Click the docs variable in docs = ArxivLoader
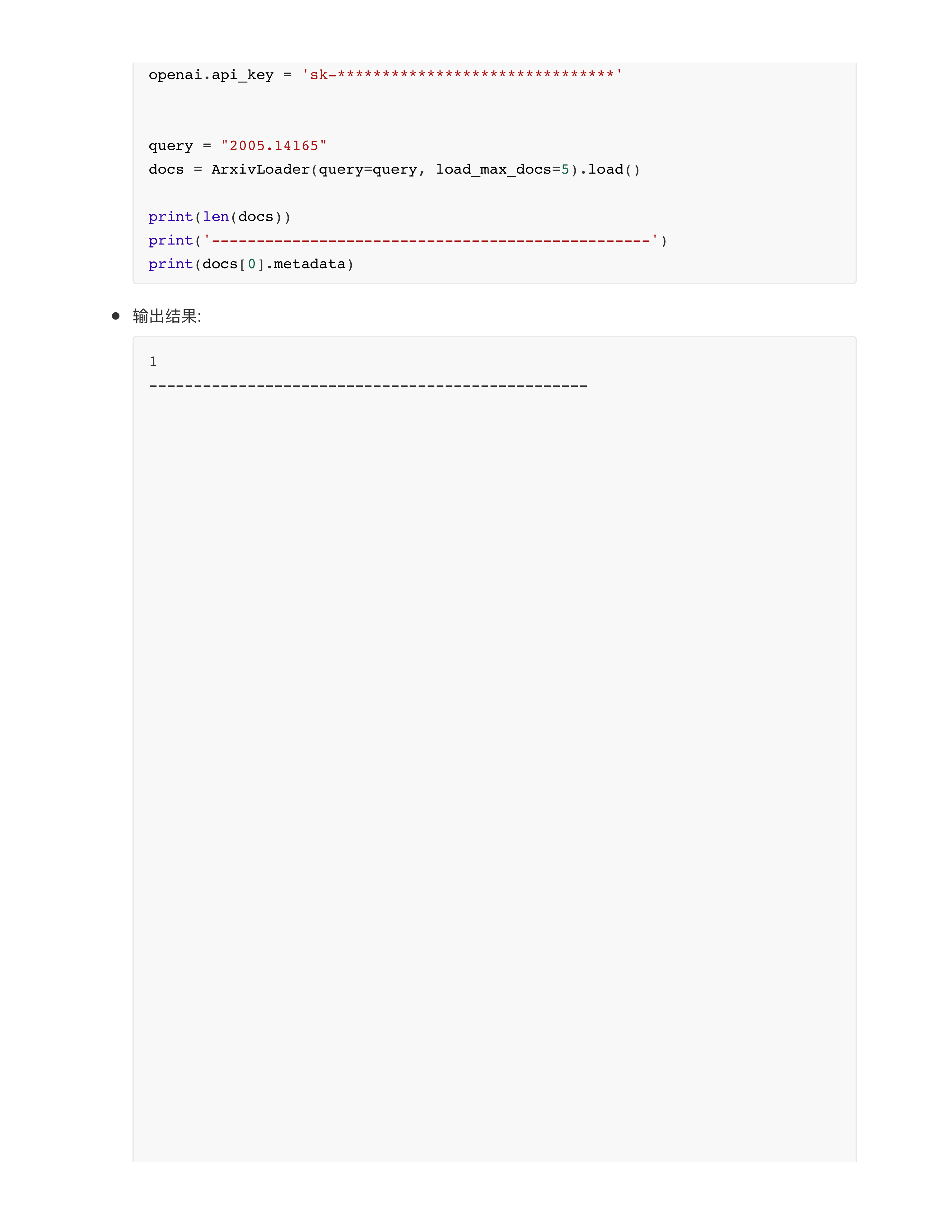 [x=166, y=170]
